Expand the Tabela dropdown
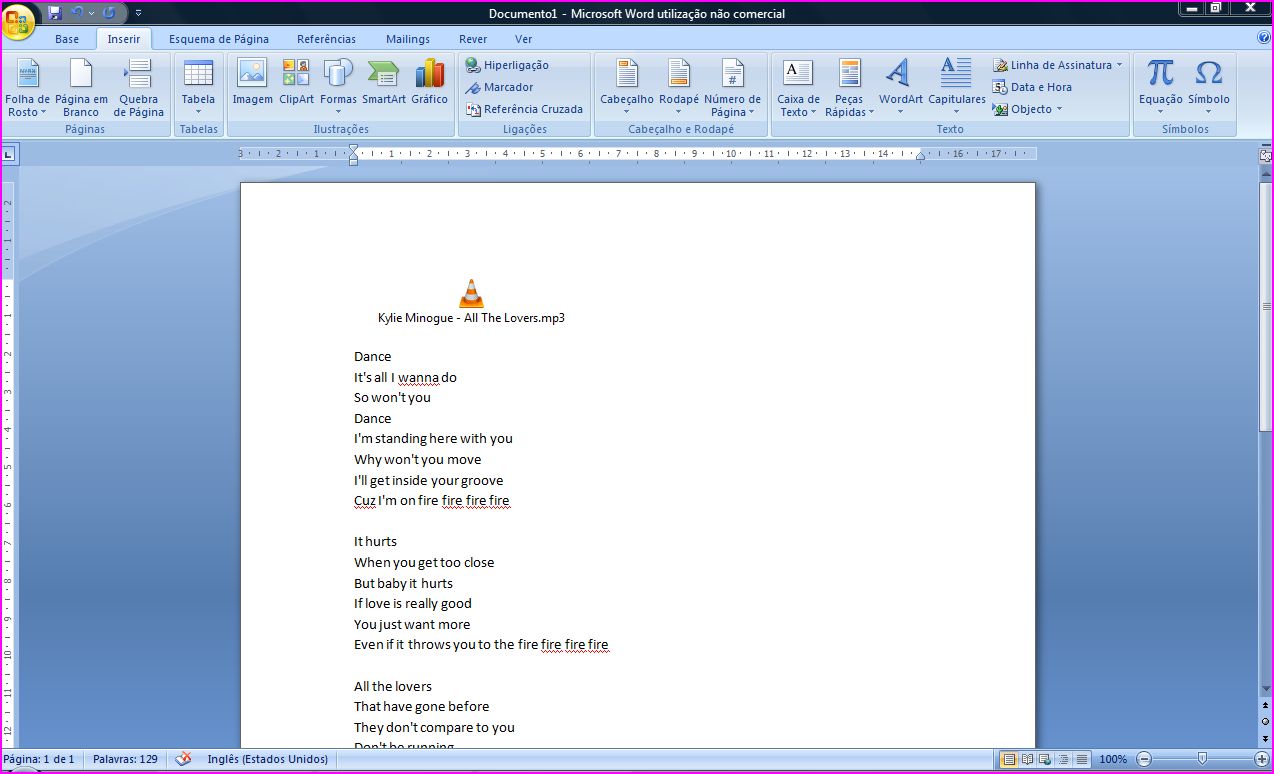The image size is (1274, 774). coord(198,111)
